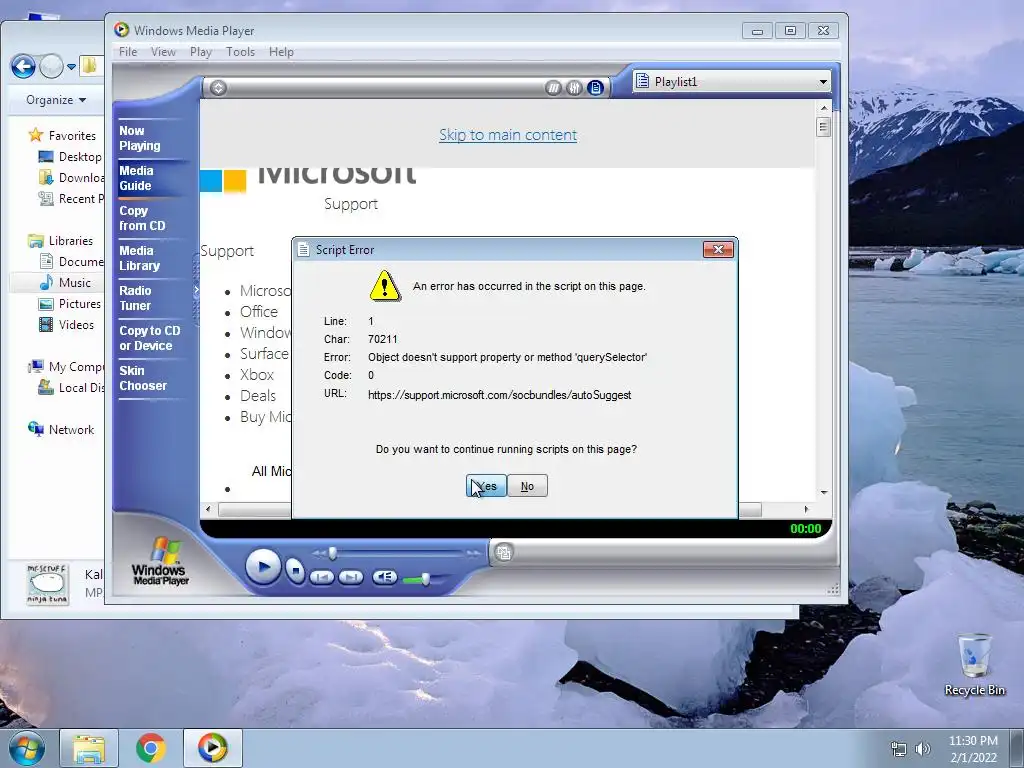The image size is (1024, 768).
Task: Click the system tray volume icon
Action: [x=923, y=749]
